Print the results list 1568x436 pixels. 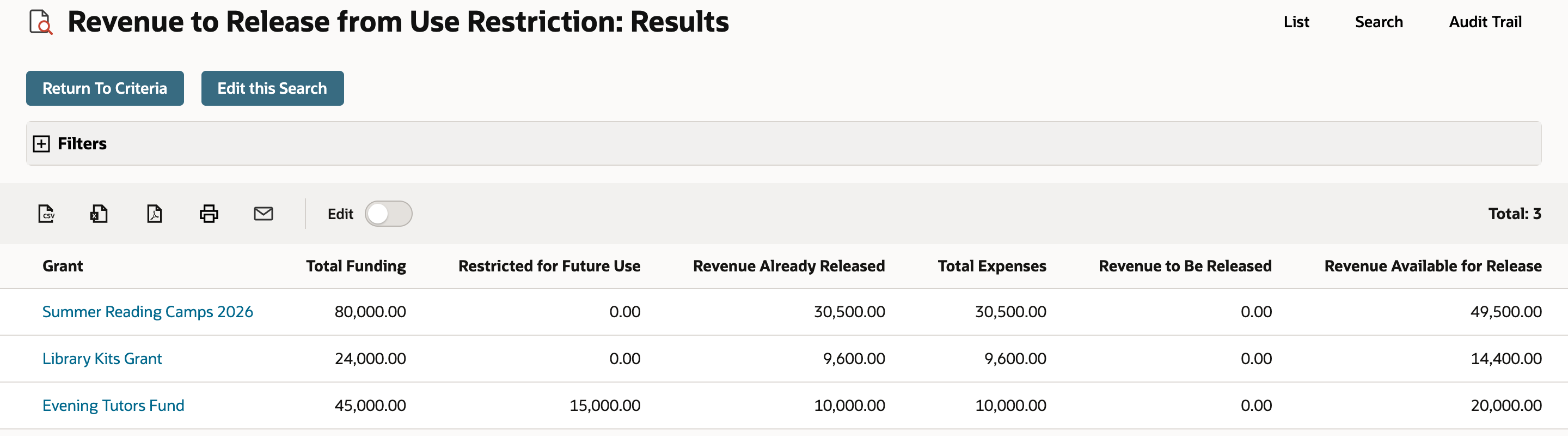[x=209, y=214]
